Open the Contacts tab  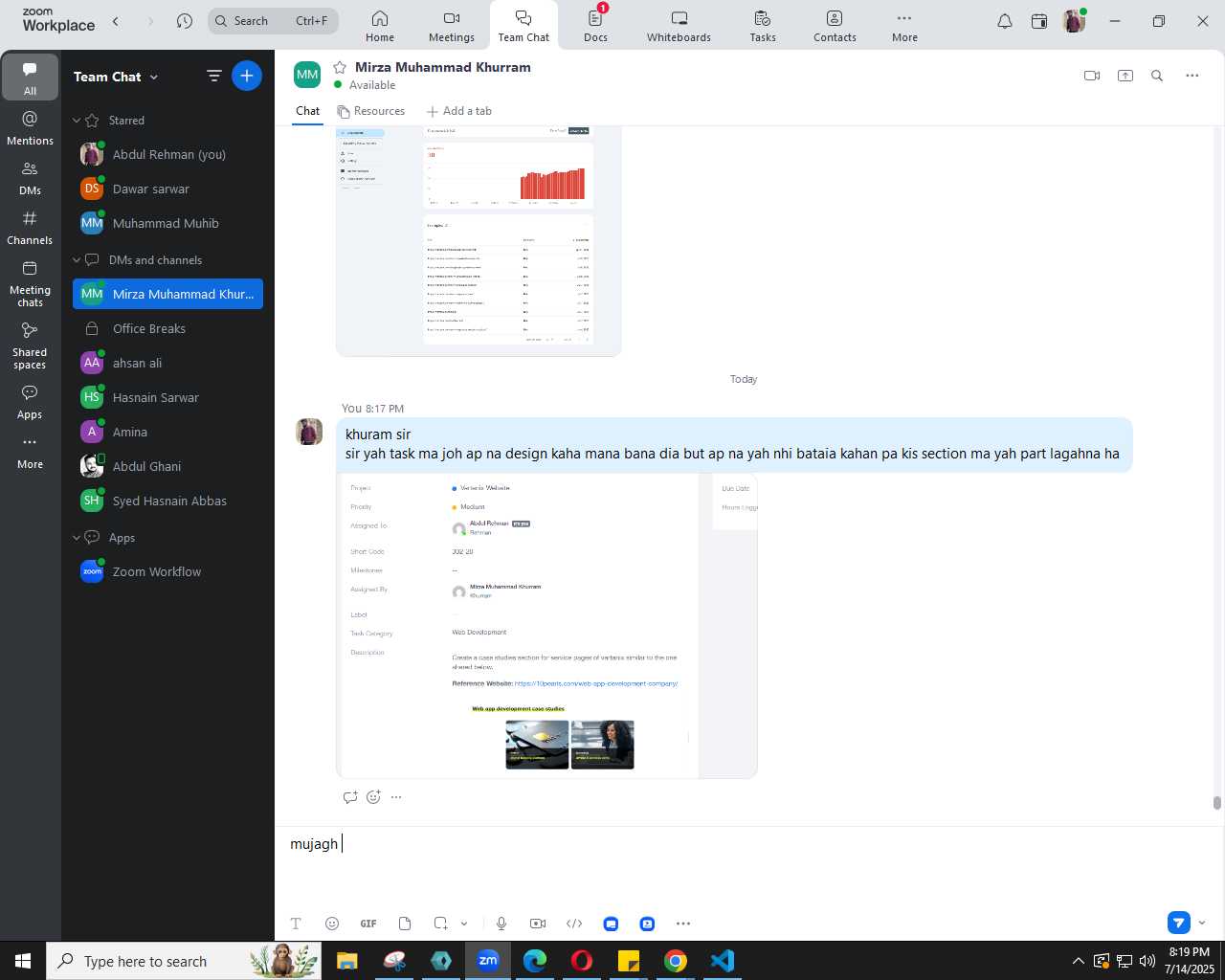click(x=835, y=26)
